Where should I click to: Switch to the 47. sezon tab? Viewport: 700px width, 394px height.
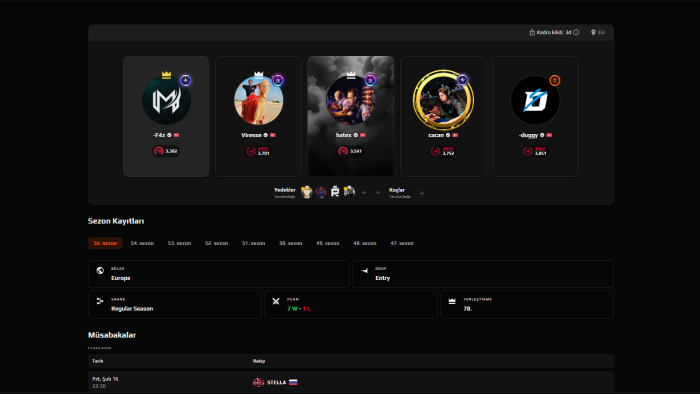click(x=402, y=243)
